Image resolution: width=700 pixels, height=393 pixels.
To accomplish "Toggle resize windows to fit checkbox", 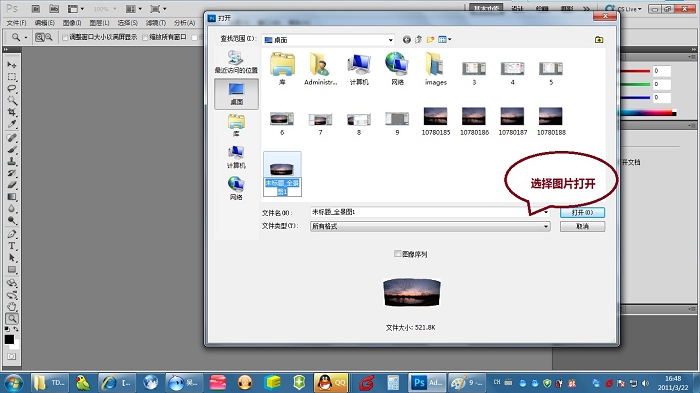I will (x=65, y=38).
